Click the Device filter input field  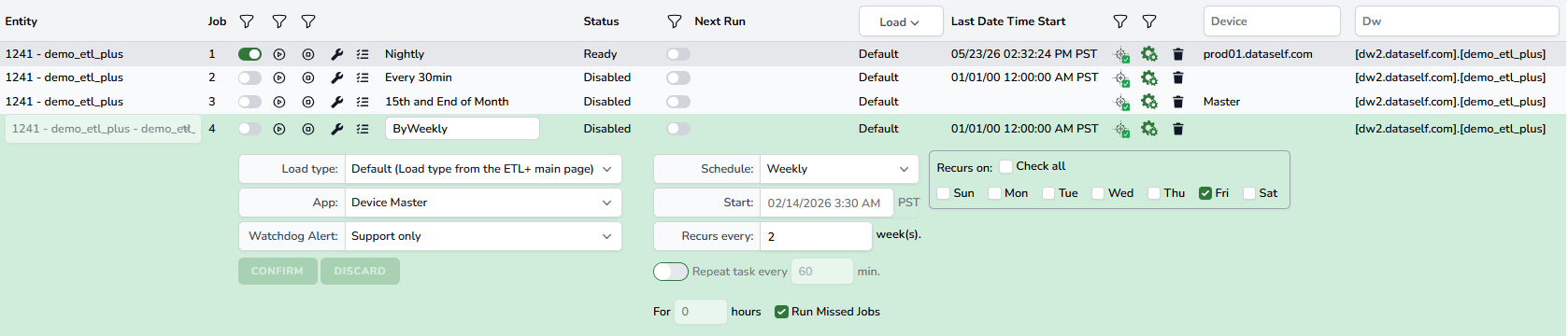pyautogui.click(x=1272, y=21)
